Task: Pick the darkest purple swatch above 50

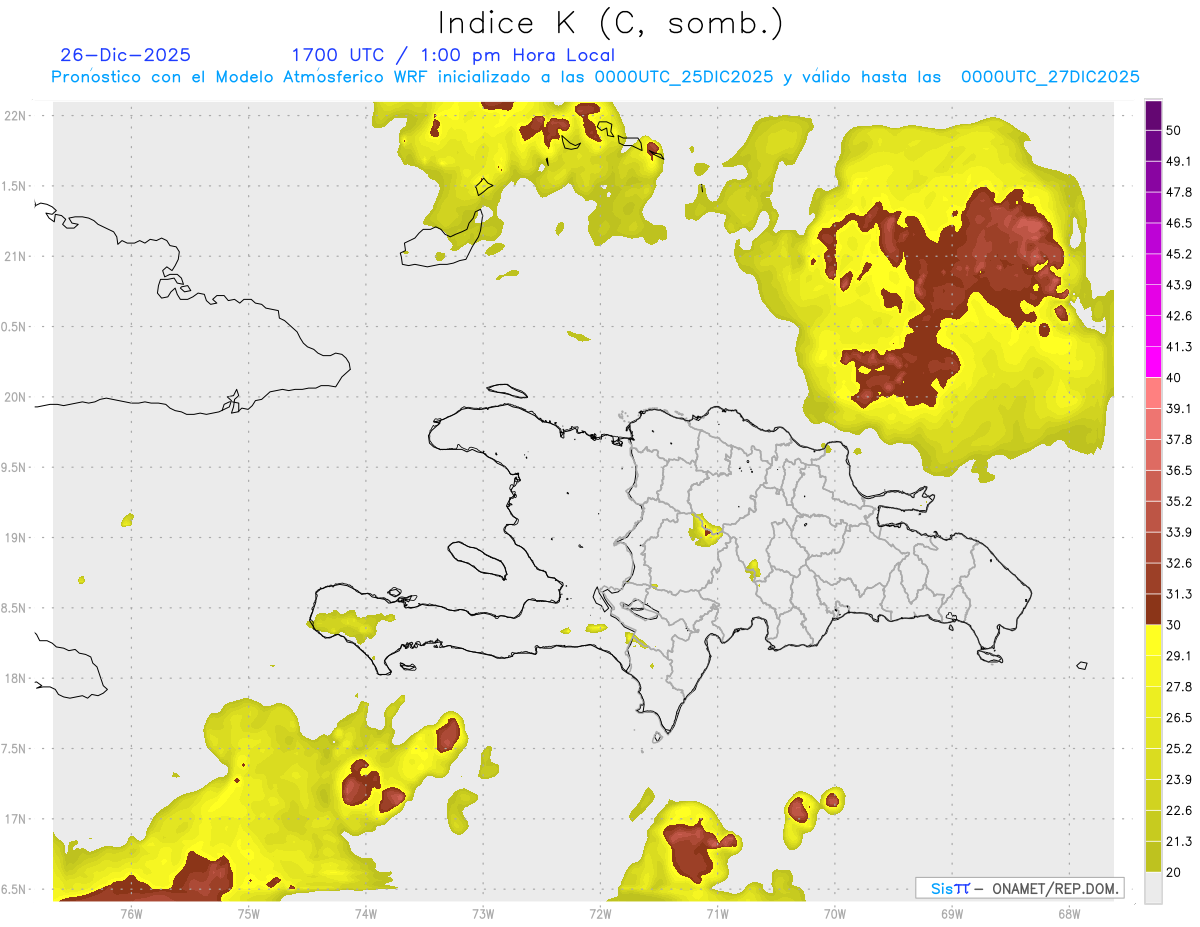Action: 1153,115
